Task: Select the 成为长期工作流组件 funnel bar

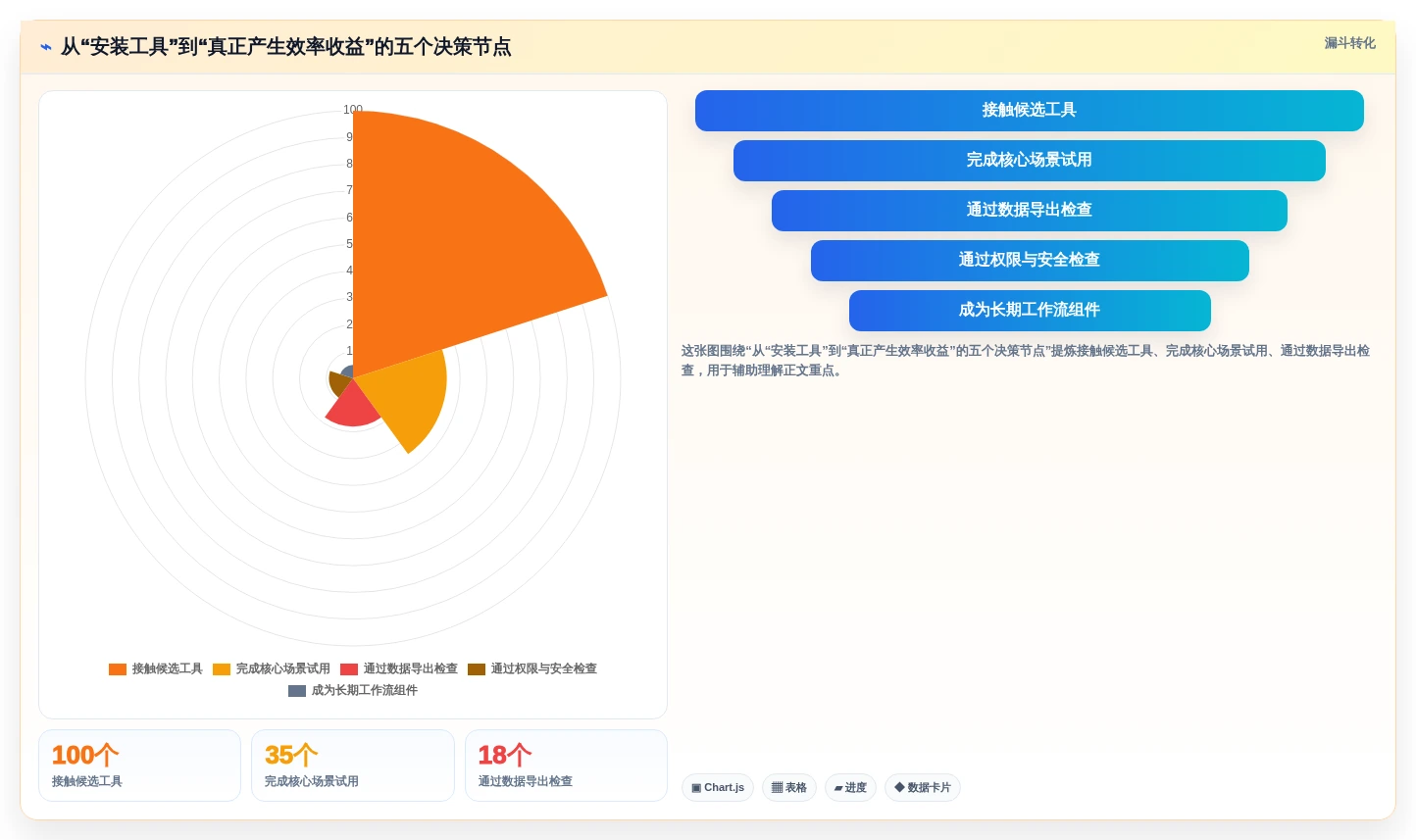Action: click(x=1030, y=311)
